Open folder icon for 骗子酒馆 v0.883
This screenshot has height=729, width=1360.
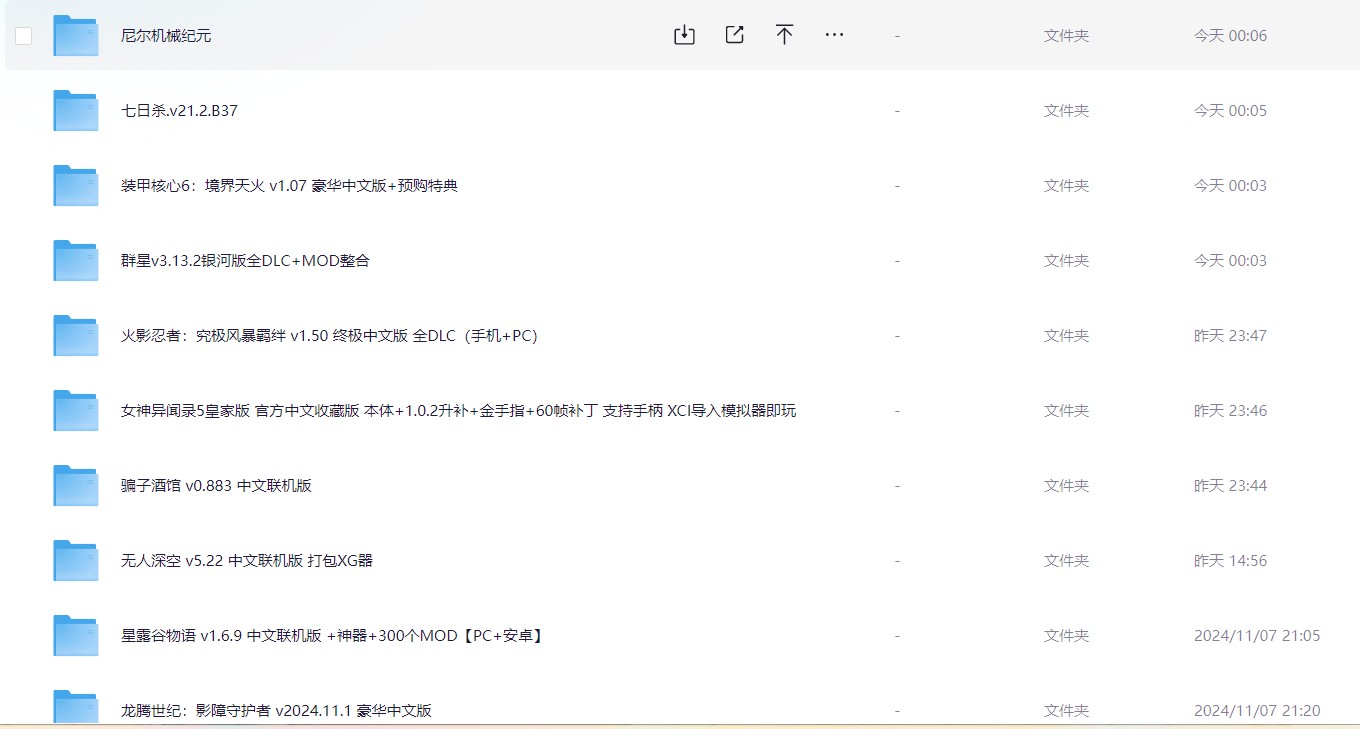click(76, 486)
